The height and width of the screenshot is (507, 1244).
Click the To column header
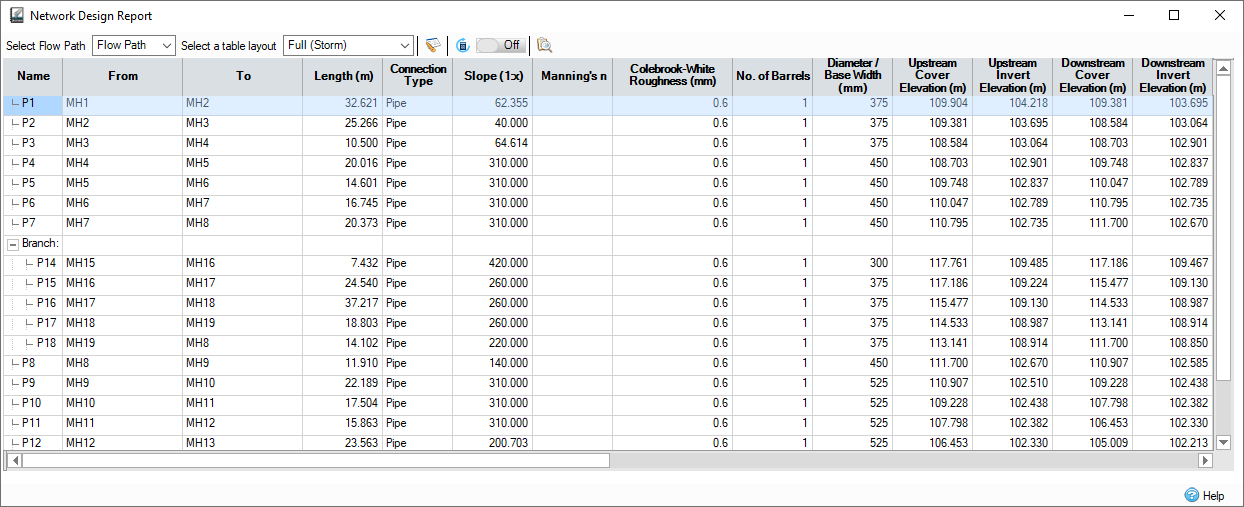pyautogui.click(x=243, y=76)
